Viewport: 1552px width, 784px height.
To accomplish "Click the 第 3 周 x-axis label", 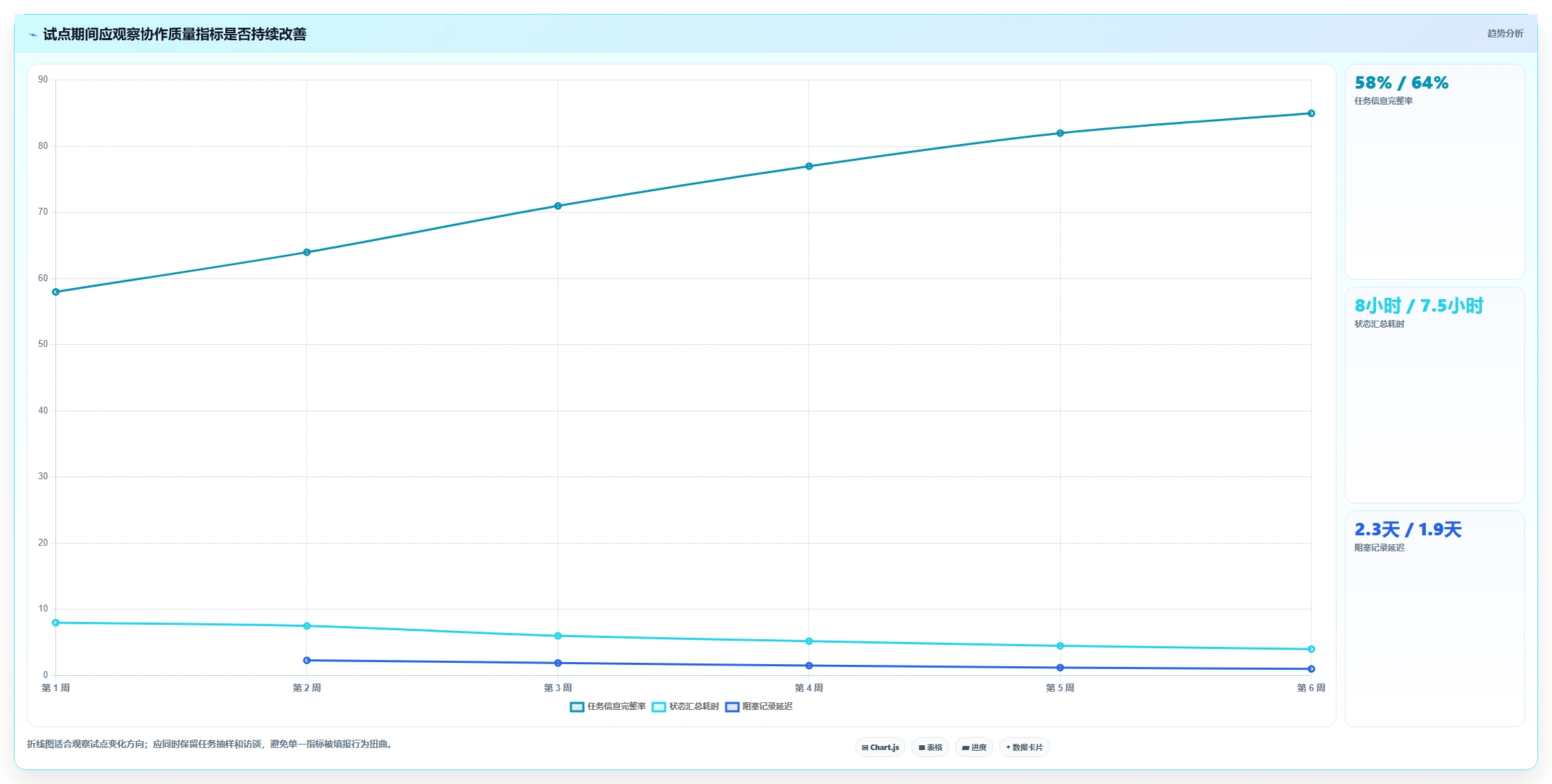I will click(558, 688).
